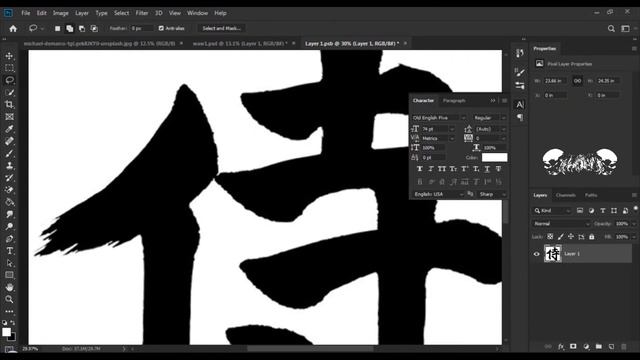Screen dimensions: 640x360
Task: Toggle pixel layer filter in Layers panel
Action: click(580, 211)
